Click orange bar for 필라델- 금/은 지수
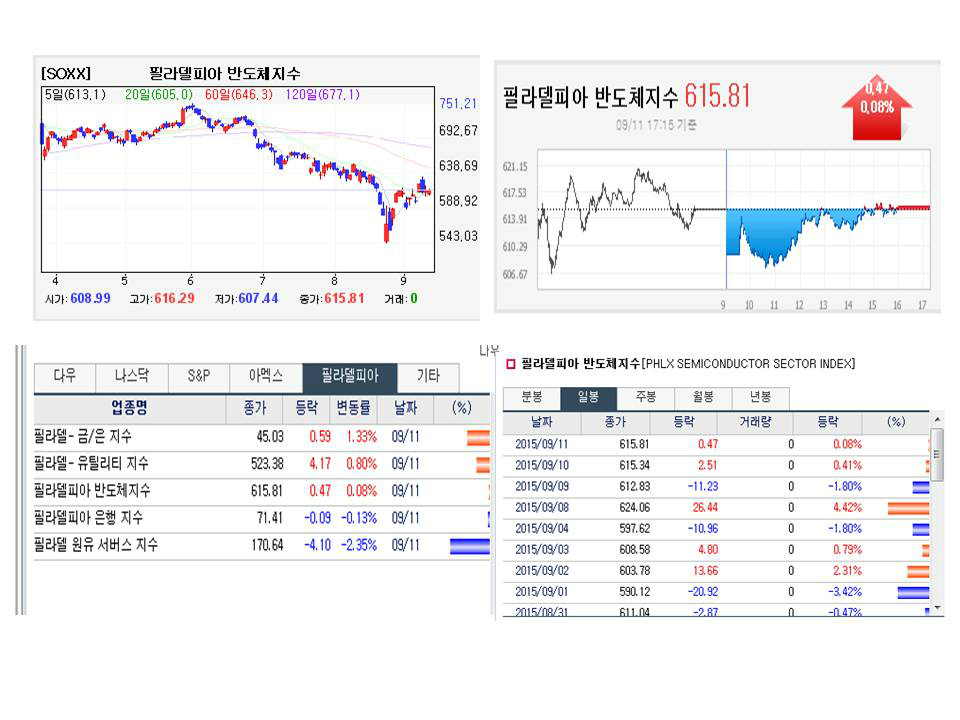 coord(477,437)
